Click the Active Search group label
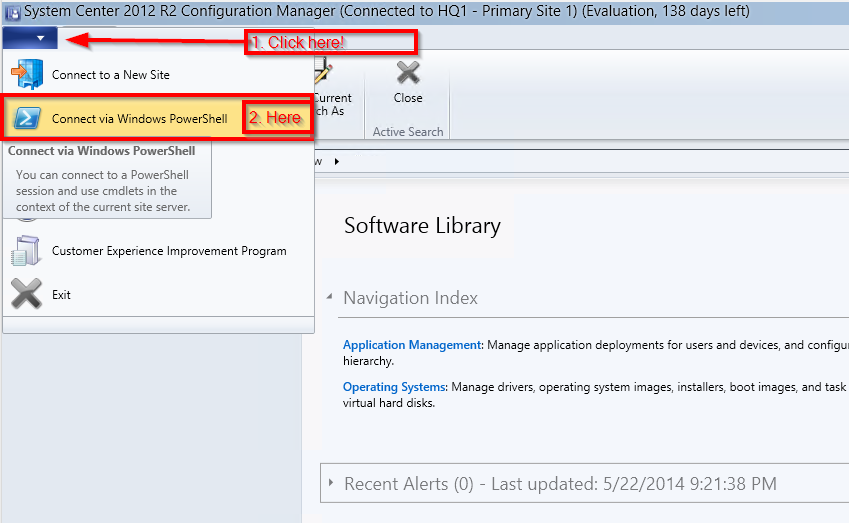Viewport: 849px width, 523px height. (x=408, y=132)
